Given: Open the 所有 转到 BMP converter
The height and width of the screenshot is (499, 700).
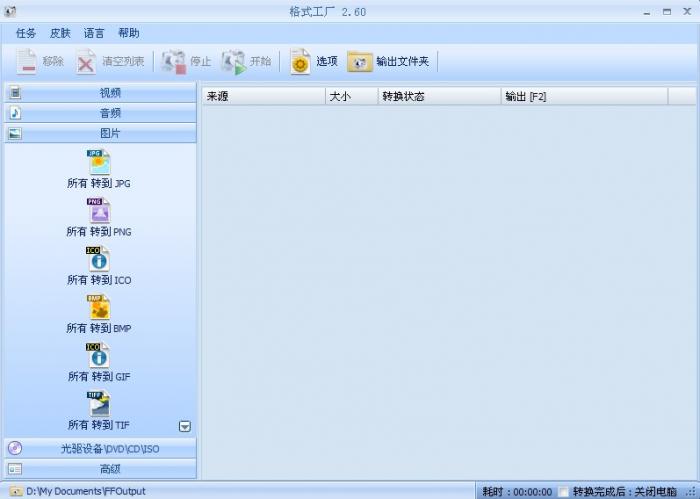Looking at the screenshot, I should (x=98, y=307).
